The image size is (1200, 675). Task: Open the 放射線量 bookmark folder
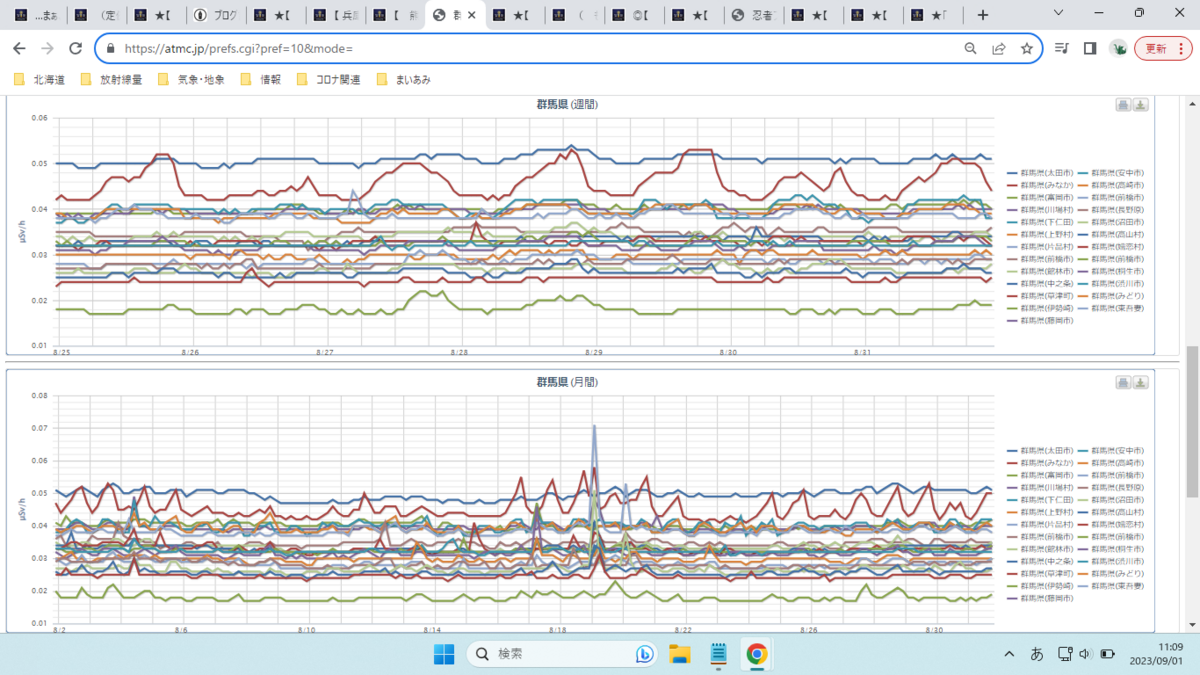coord(111,79)
